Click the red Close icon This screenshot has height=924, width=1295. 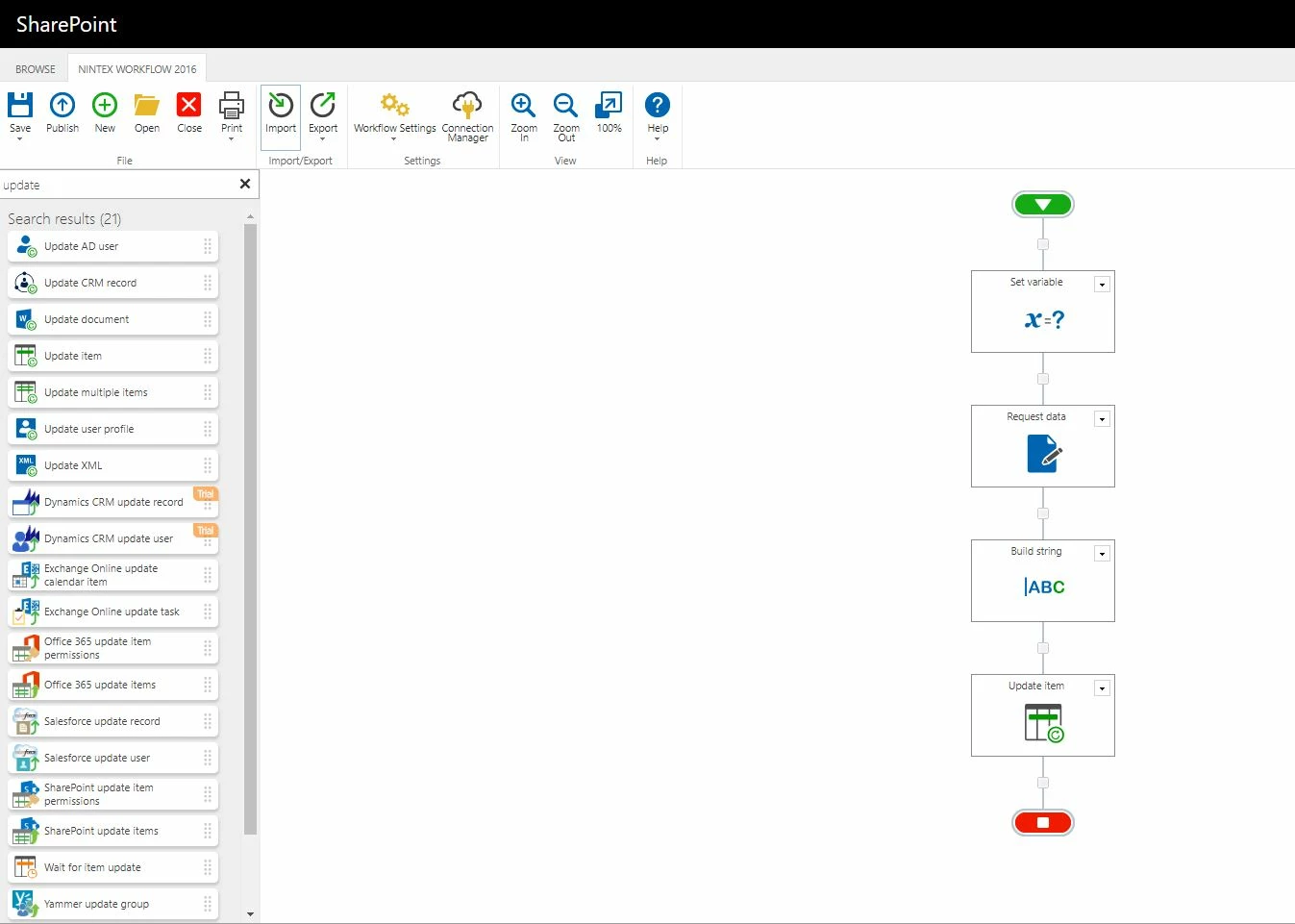click(189, 105)
